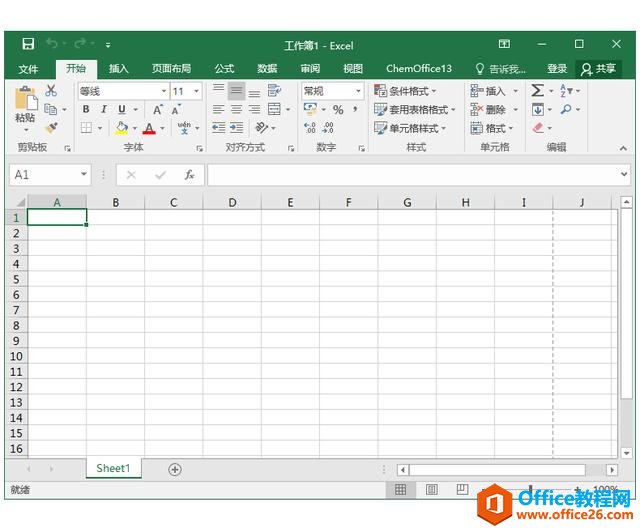Viewport: 640px width, 532px height.
Task: Open the 文件 File tab
Action: coord(28,69)
